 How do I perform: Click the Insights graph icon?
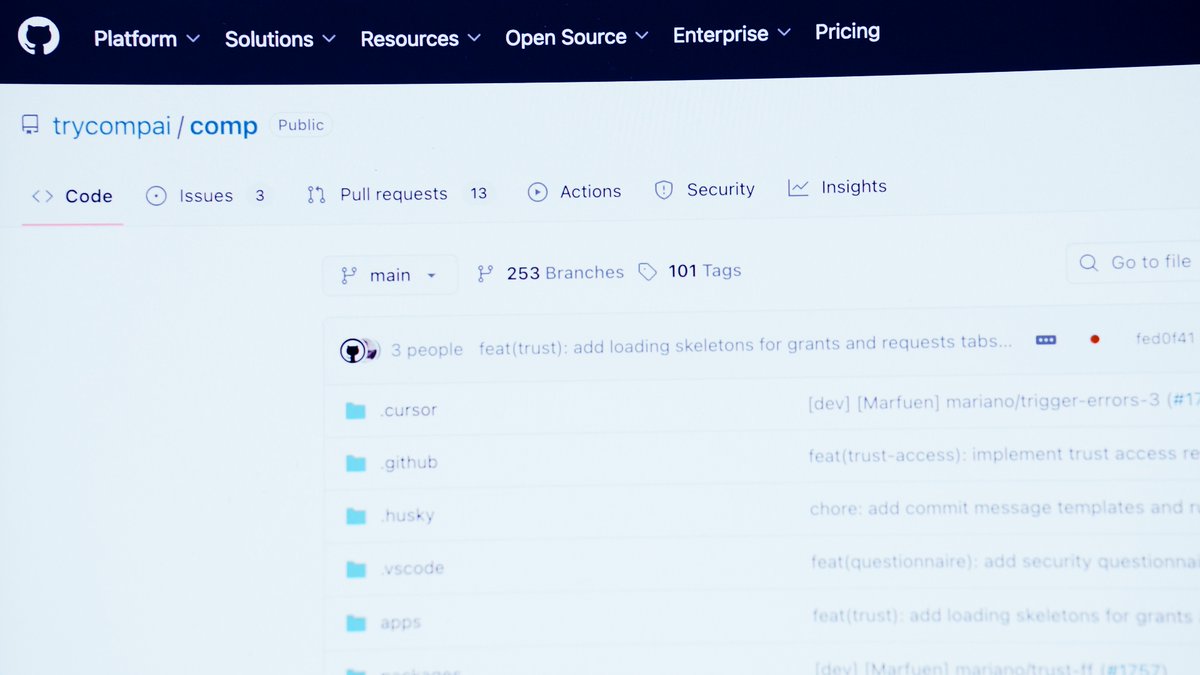(798, 187)
